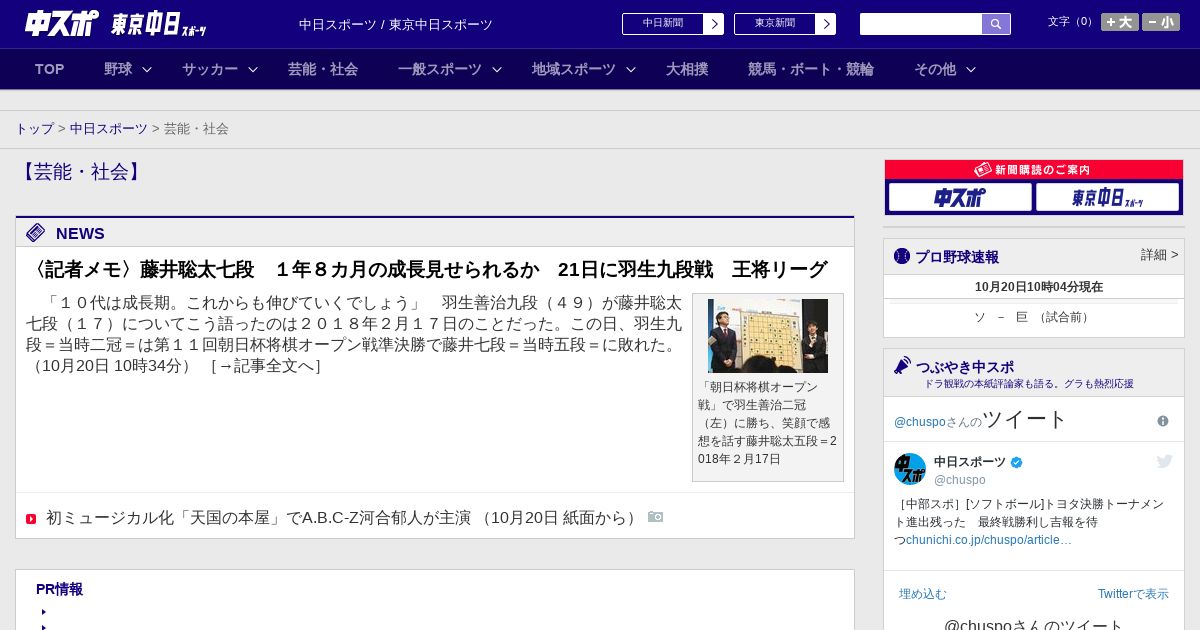Click the Chunichi Sports logo
The image size is (1200, 630).
(61, 24)
